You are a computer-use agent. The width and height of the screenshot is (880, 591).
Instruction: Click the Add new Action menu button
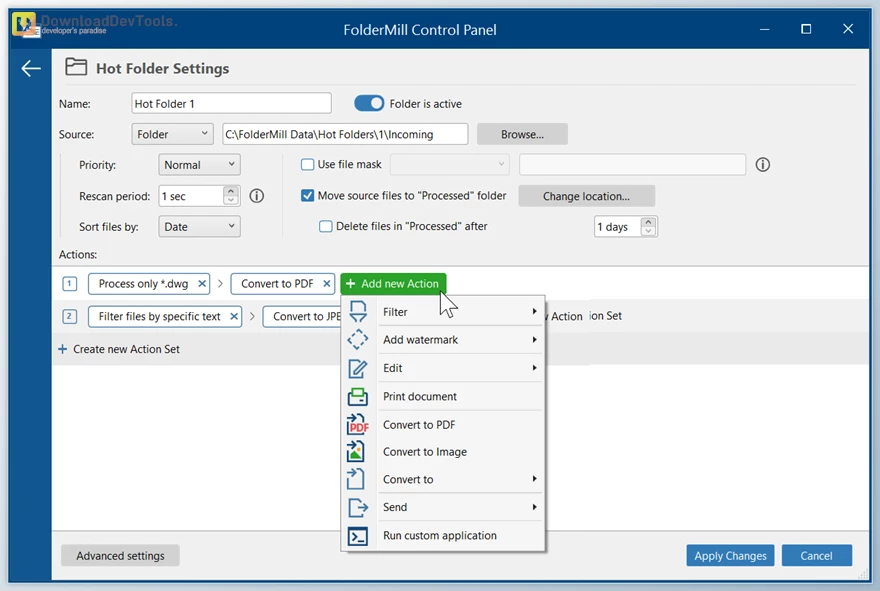pos(393,284)
